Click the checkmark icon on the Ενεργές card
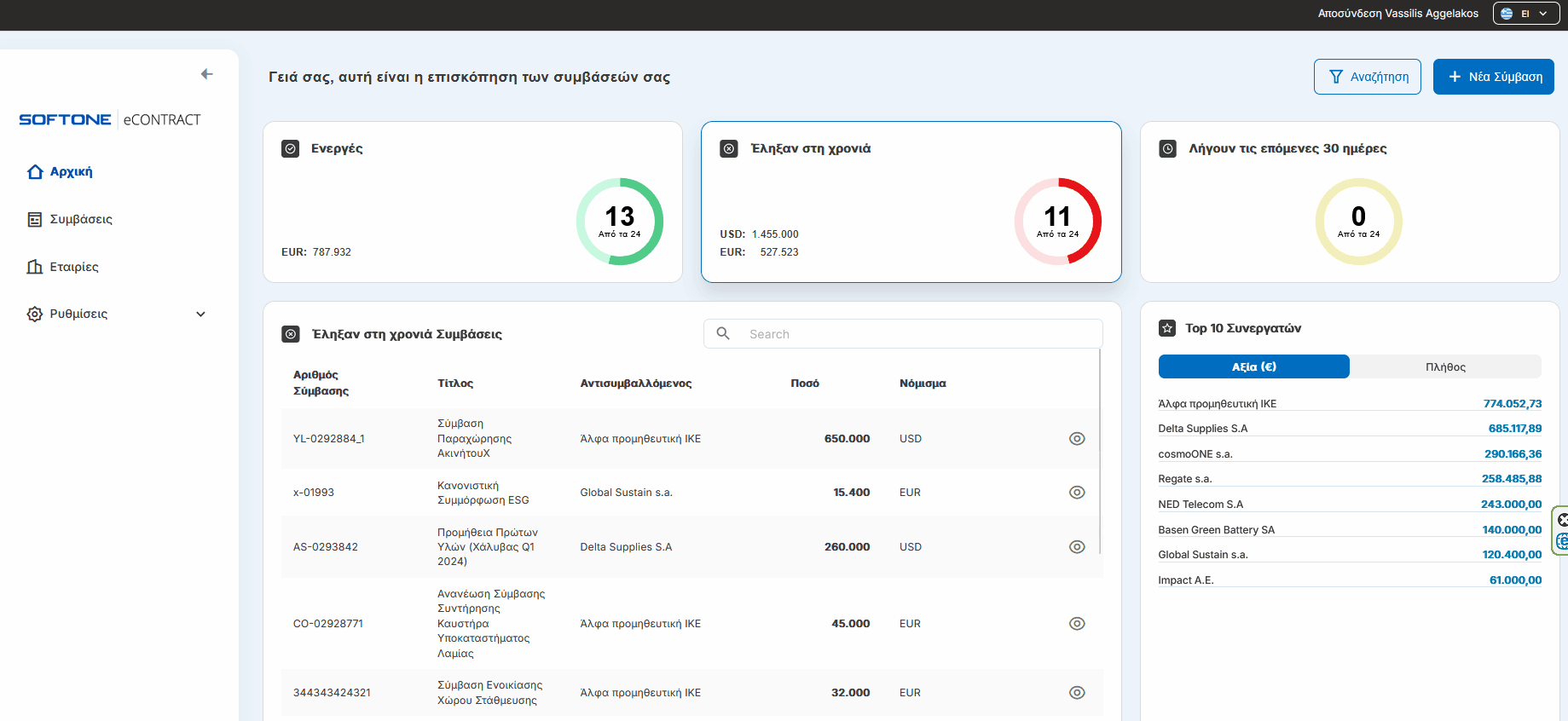 click(x=291, y=149)
